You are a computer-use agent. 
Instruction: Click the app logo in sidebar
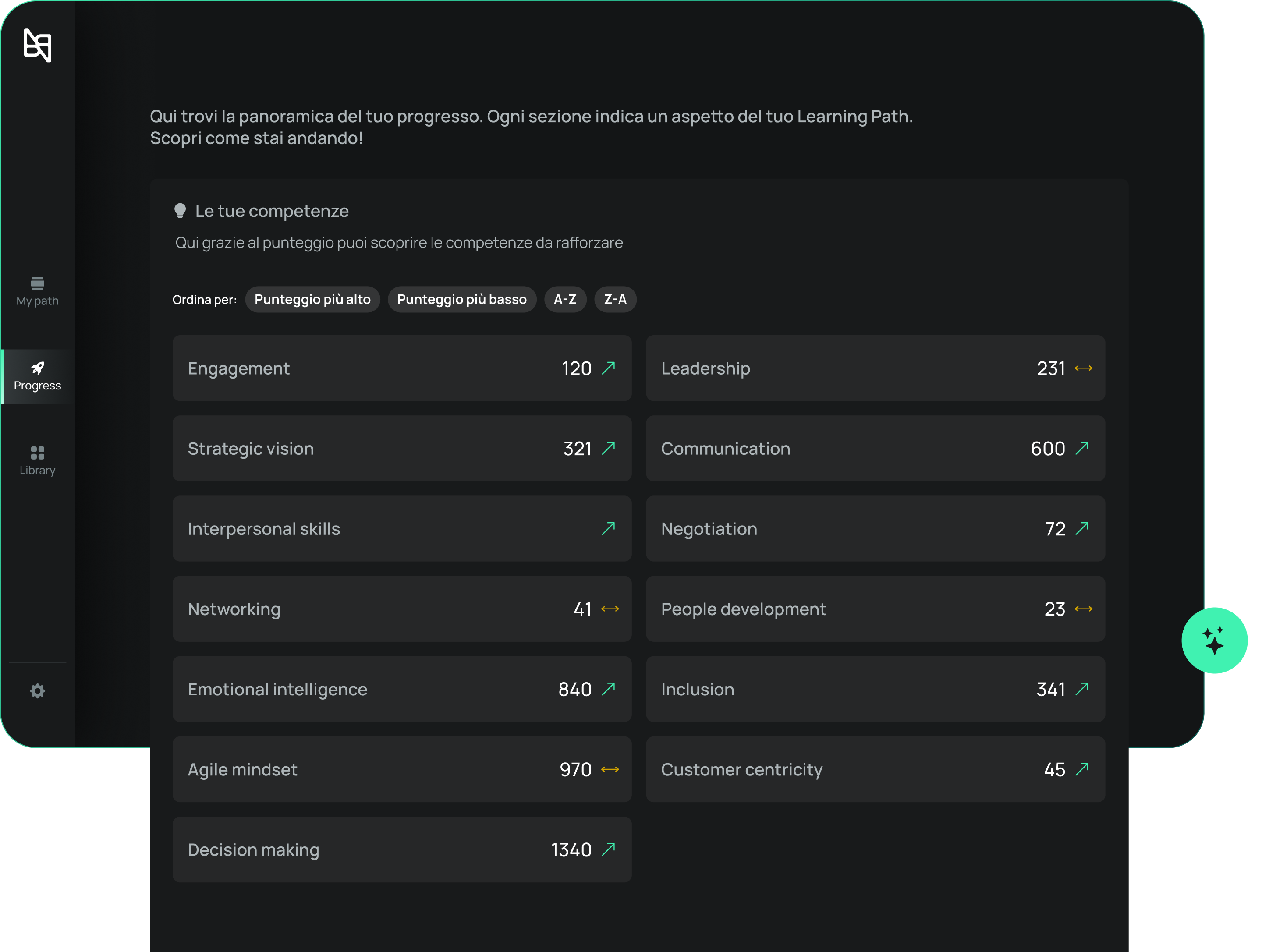click(x=38, y=45)
